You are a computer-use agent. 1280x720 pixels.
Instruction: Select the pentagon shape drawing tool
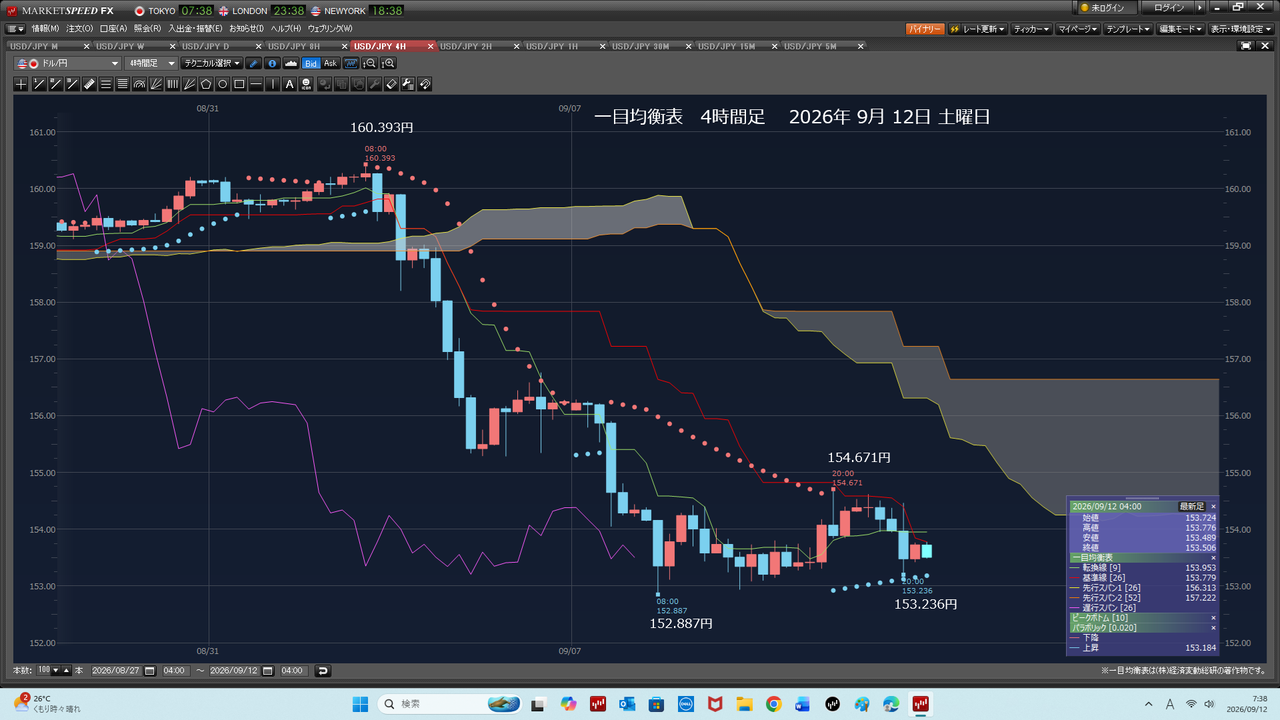click(206, 84)
